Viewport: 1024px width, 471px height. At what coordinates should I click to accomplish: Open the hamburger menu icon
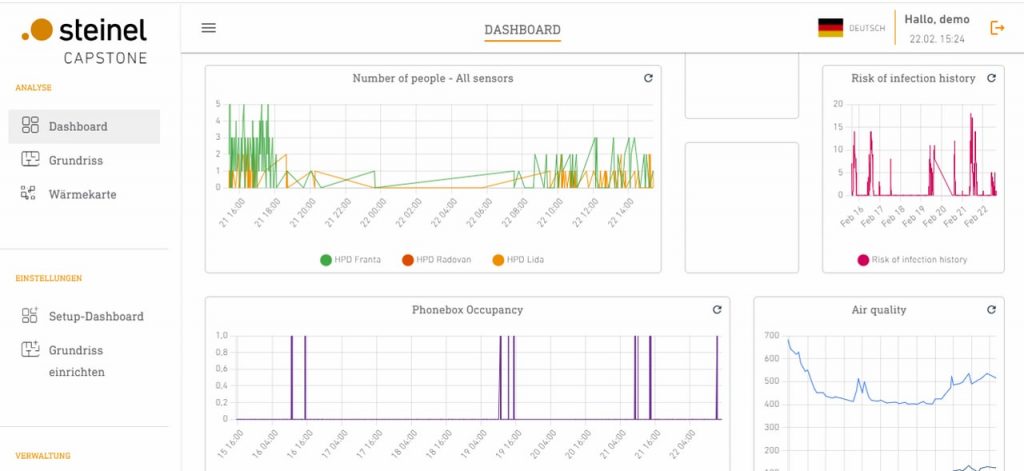click(x=208, y=28)
